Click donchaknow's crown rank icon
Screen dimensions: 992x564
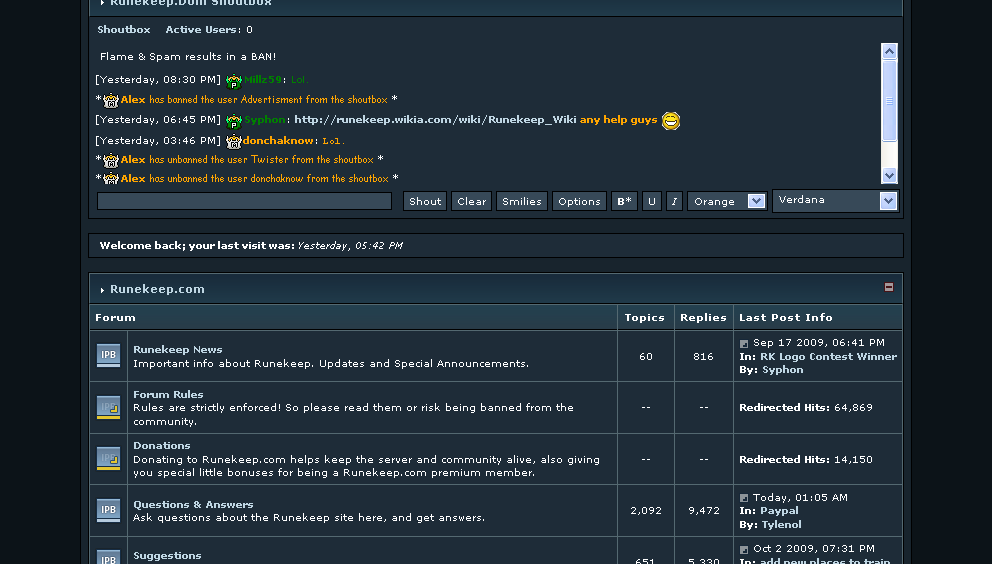(233, 141)
